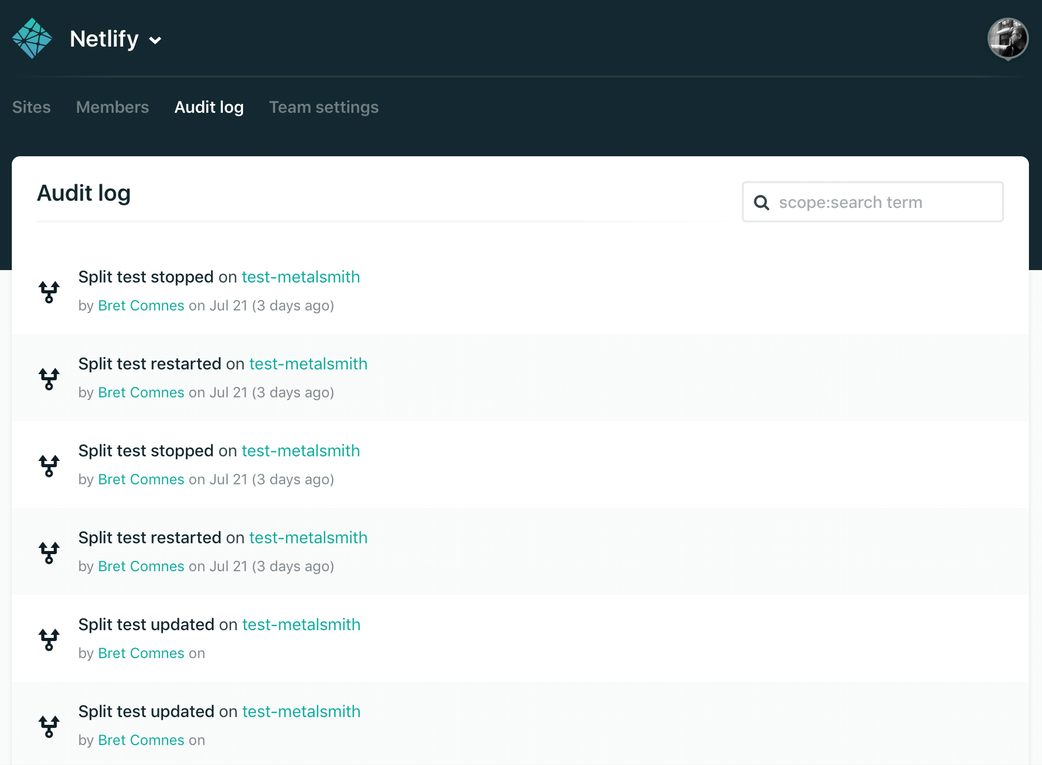Click split icon of last 'Split test updated' entry
The height and width of the screenshot is (765, 1042).
click(x=49, y=727)
